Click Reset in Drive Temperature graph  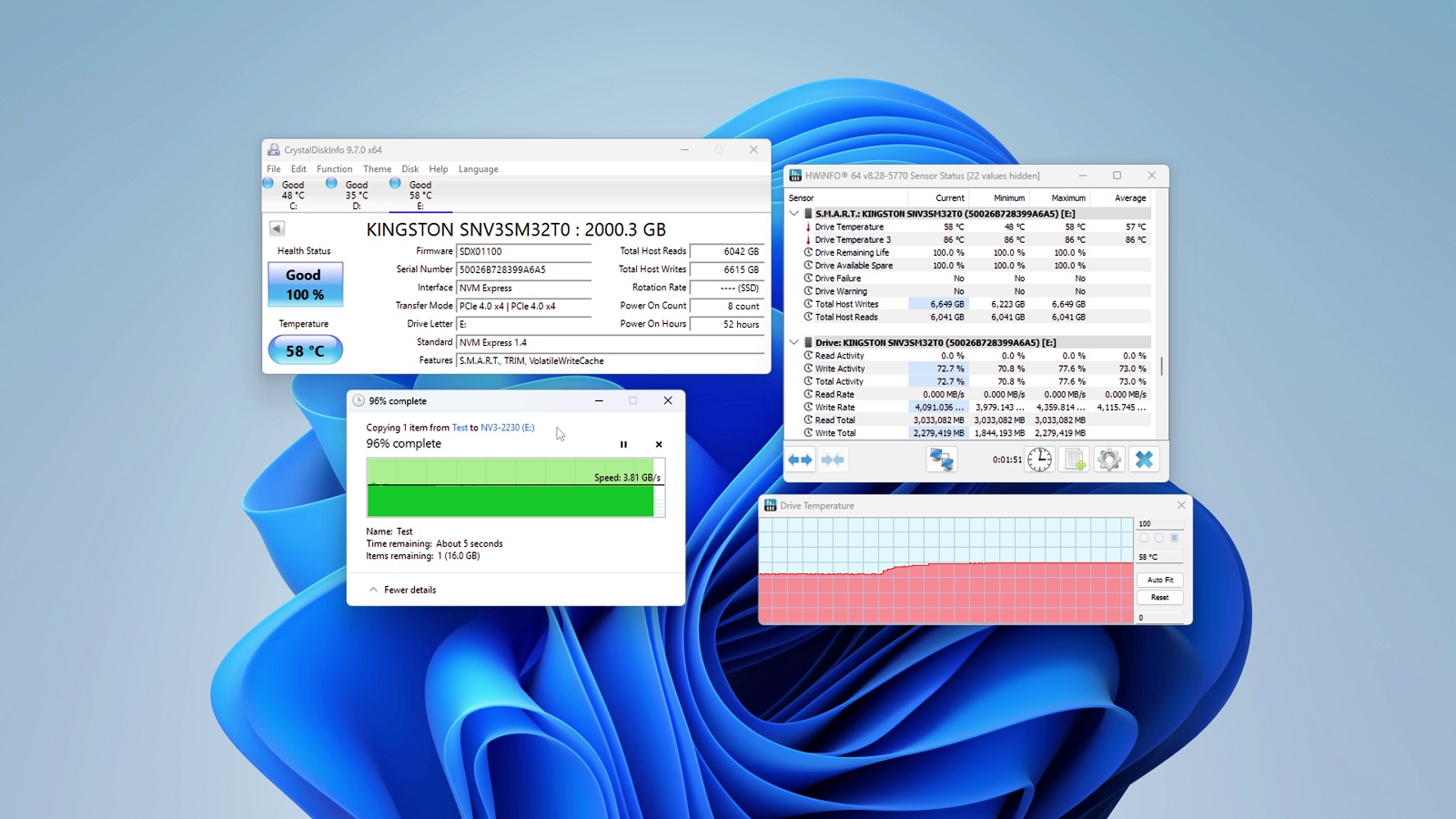1160,598
